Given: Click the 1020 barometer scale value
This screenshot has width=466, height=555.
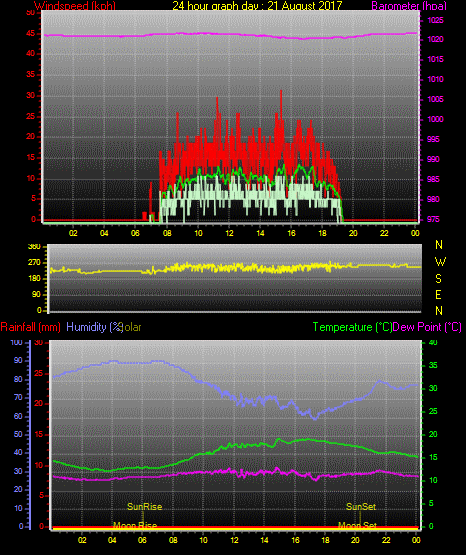Looking at the screenshot, I should pos(435,39).
